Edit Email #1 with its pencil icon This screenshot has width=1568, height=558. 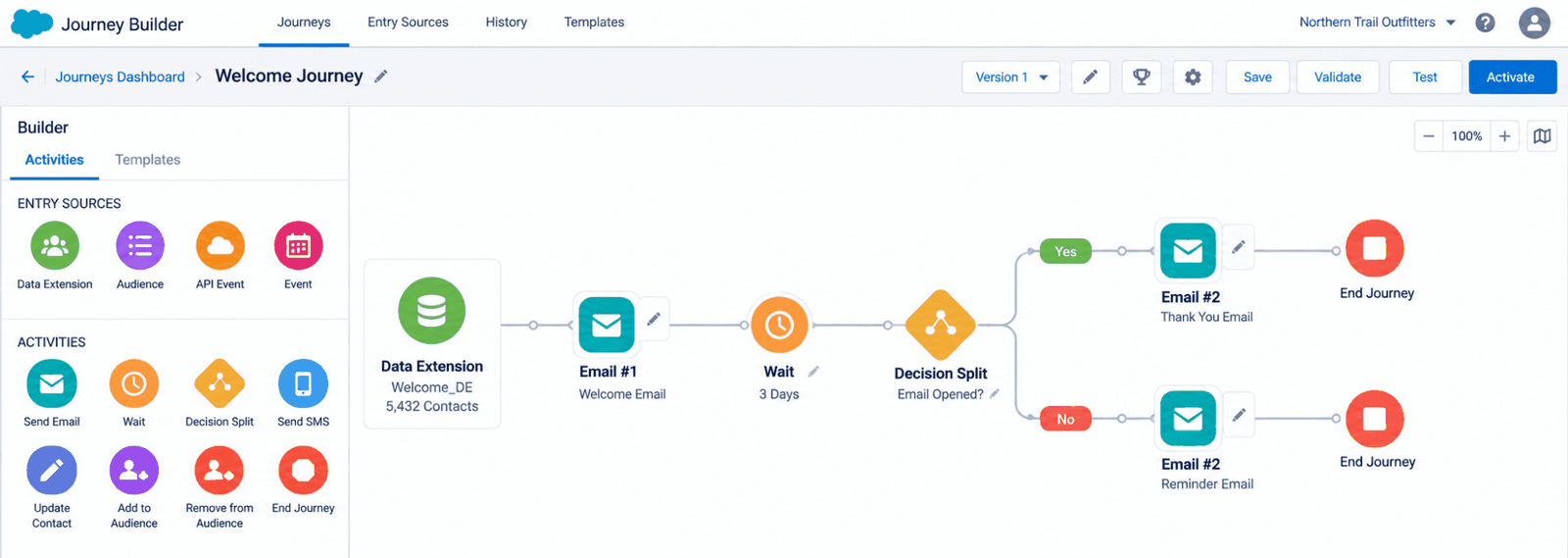(x=654, y=319)
